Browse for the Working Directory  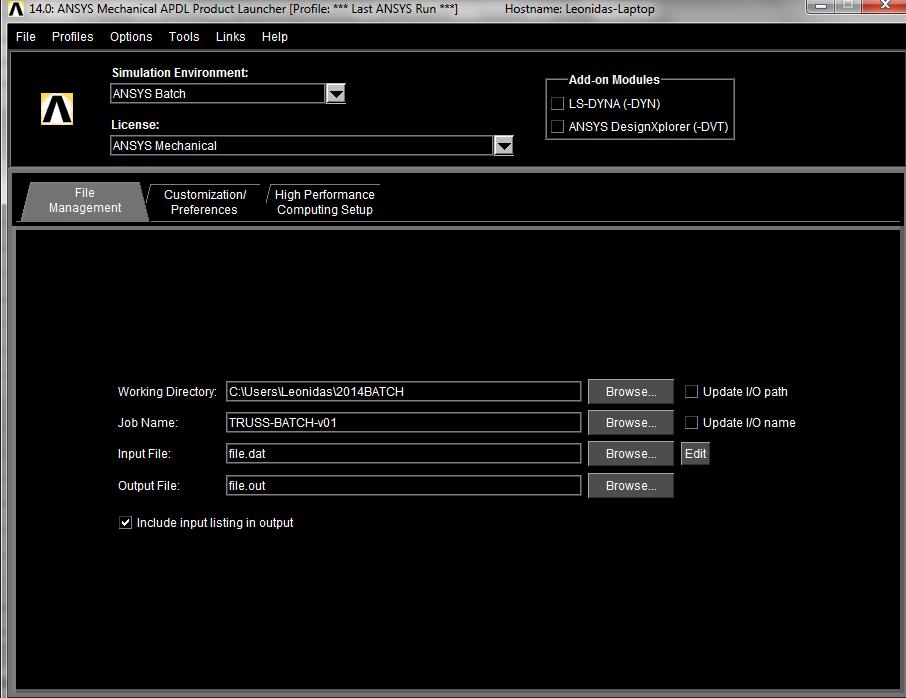[631, 391]
